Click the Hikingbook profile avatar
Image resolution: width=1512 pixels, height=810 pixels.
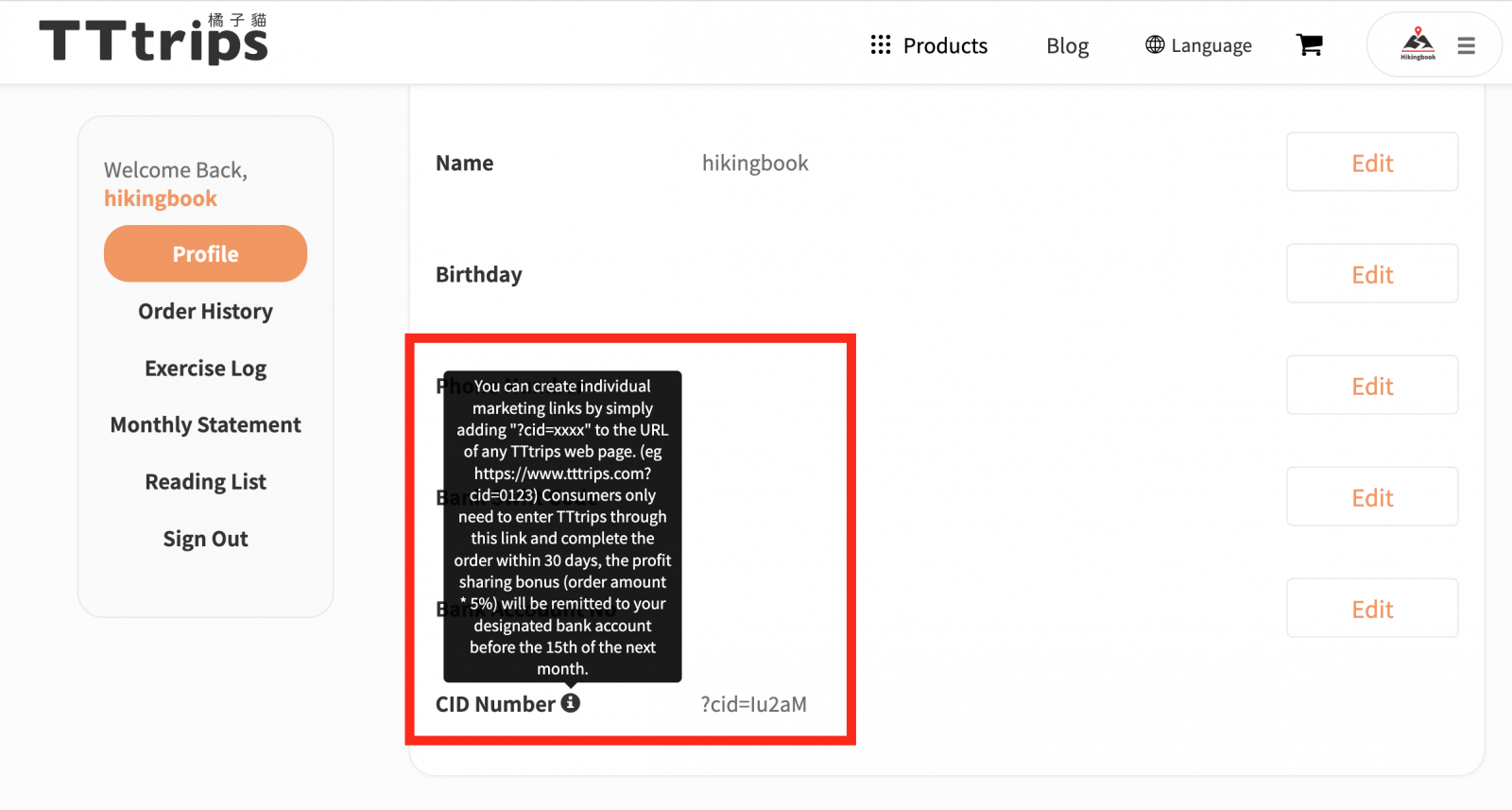pyautogui.click(x=1417, y=43)
